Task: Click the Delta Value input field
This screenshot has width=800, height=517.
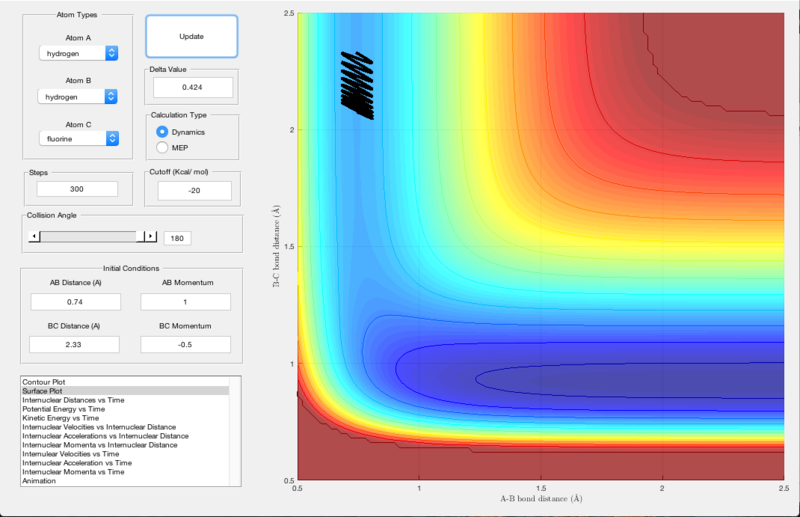Action: pos(193,87)
